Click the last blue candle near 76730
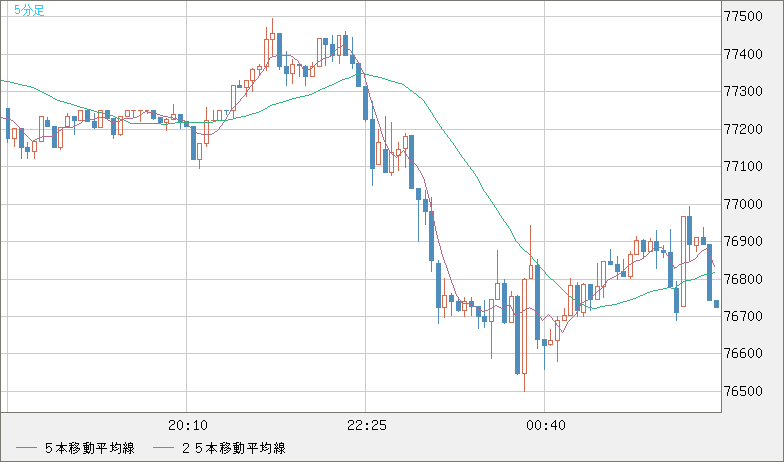This screenshot has height=462, width=784. coord(716,304)
